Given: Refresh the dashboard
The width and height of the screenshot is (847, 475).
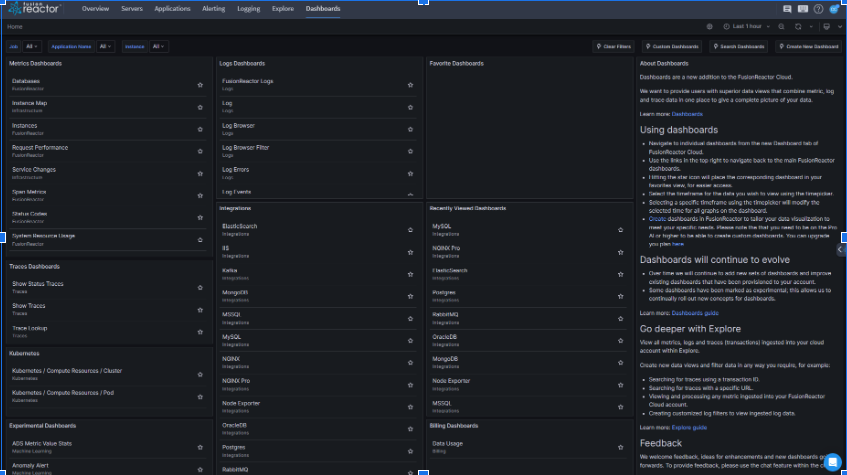Looking at the screenshot, I should [798, 26].
